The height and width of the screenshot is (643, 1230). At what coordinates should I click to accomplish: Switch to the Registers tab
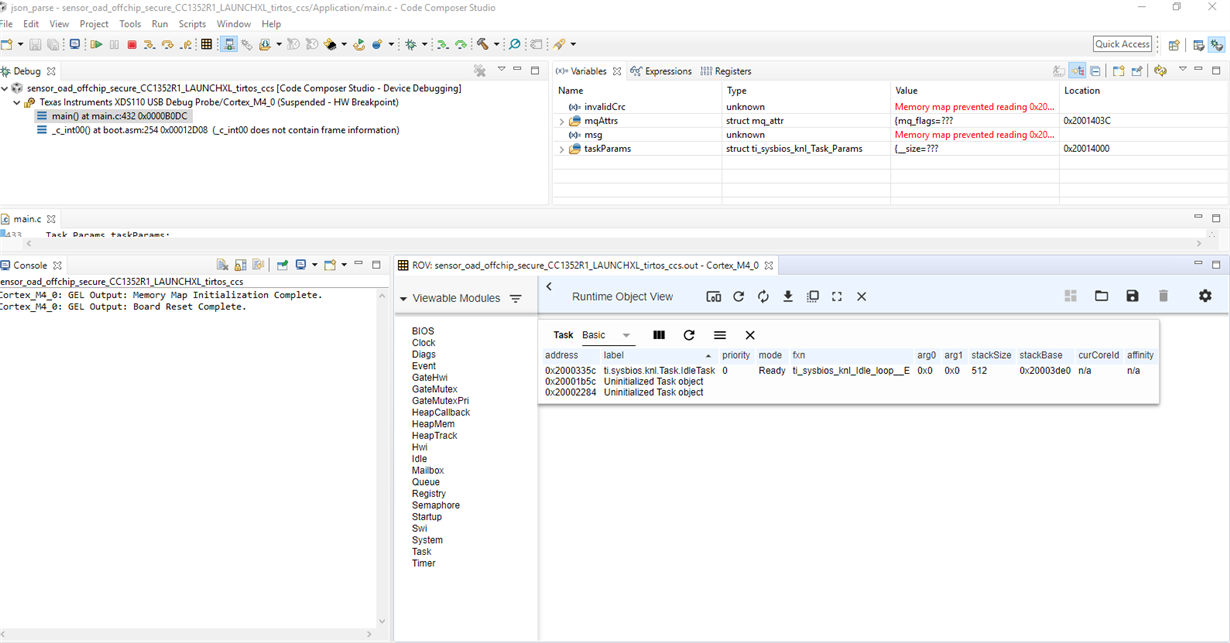(x=726, y=71)
